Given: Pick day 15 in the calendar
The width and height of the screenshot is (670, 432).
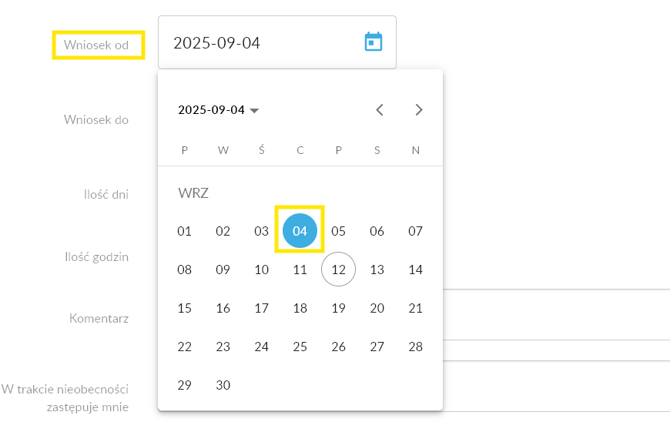Looking at the screenshot, I should click(185, 308).
